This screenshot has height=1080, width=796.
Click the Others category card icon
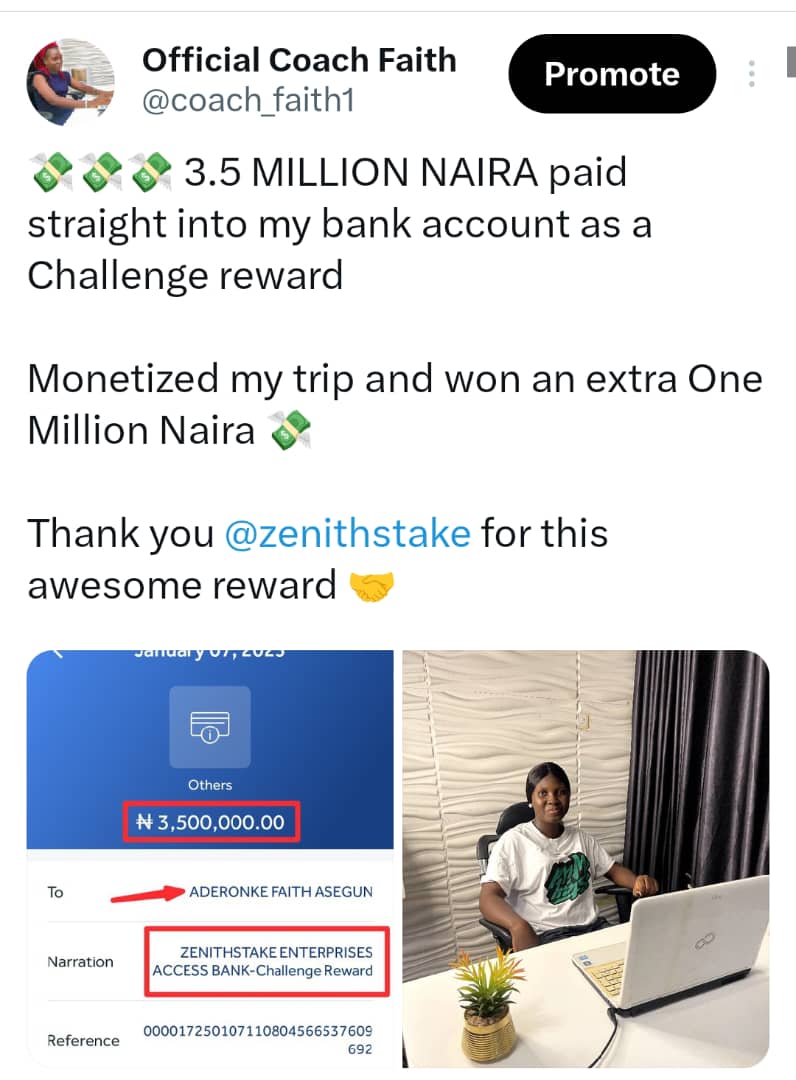coord(210,726)
